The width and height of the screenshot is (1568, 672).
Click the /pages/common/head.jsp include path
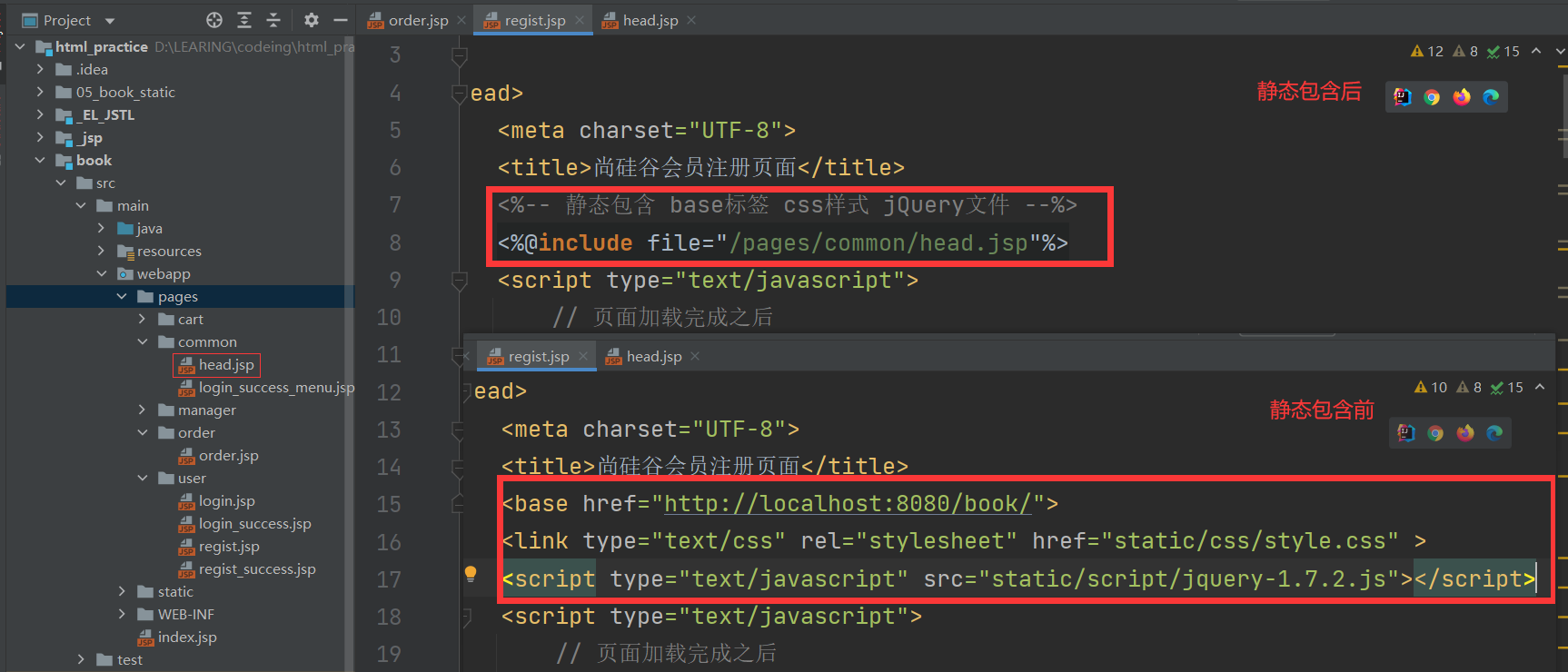878,243
